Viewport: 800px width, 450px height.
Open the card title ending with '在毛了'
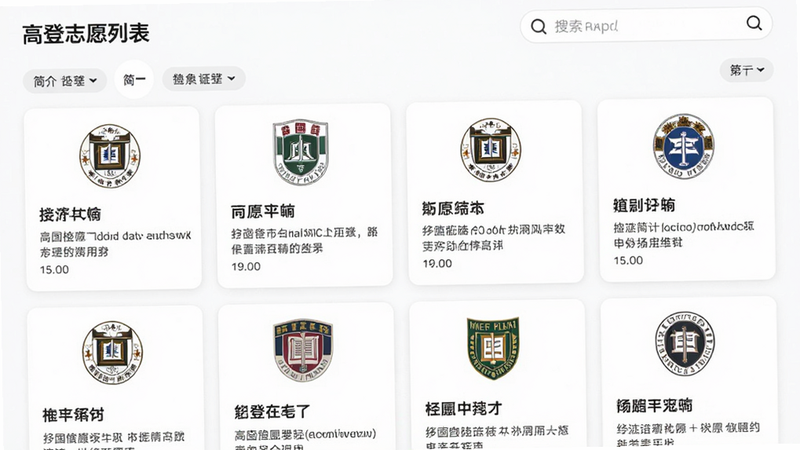pos(272,412)
